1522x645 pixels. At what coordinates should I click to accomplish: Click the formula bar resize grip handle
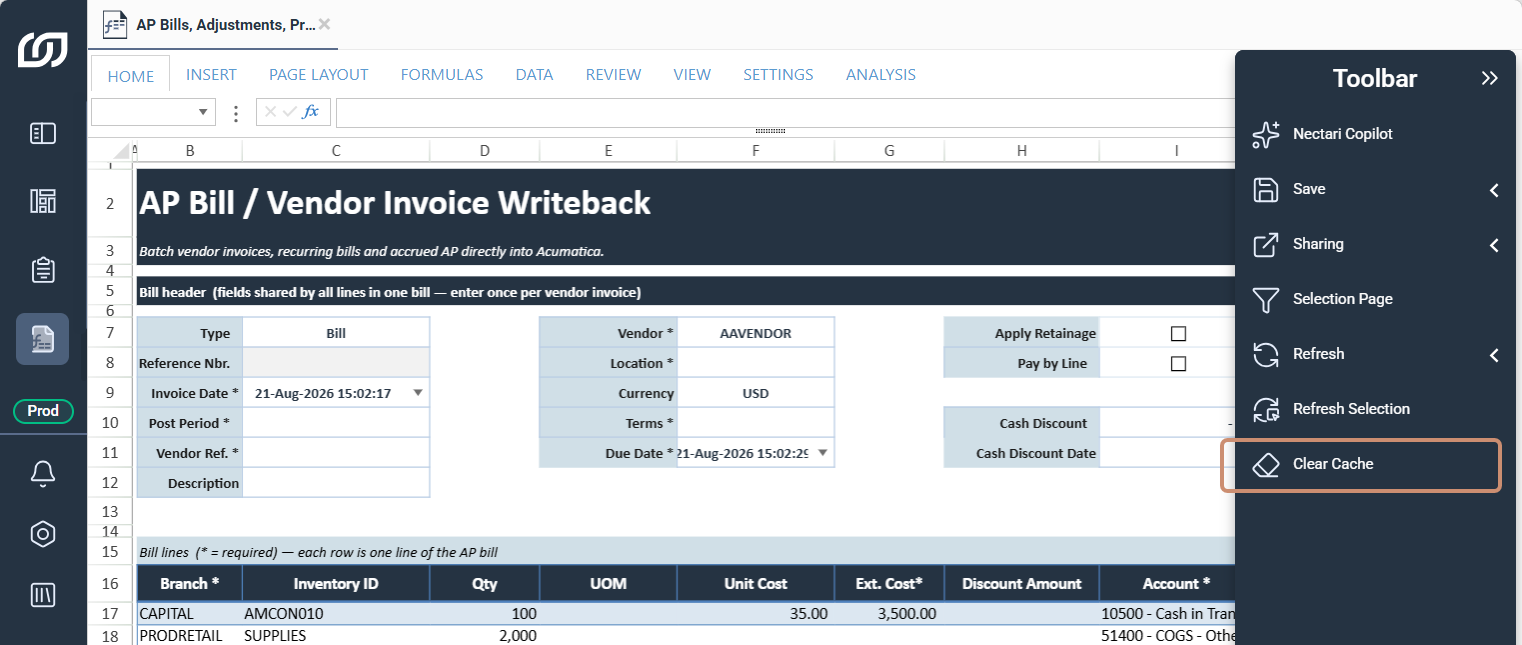click(x=770, y=130)
